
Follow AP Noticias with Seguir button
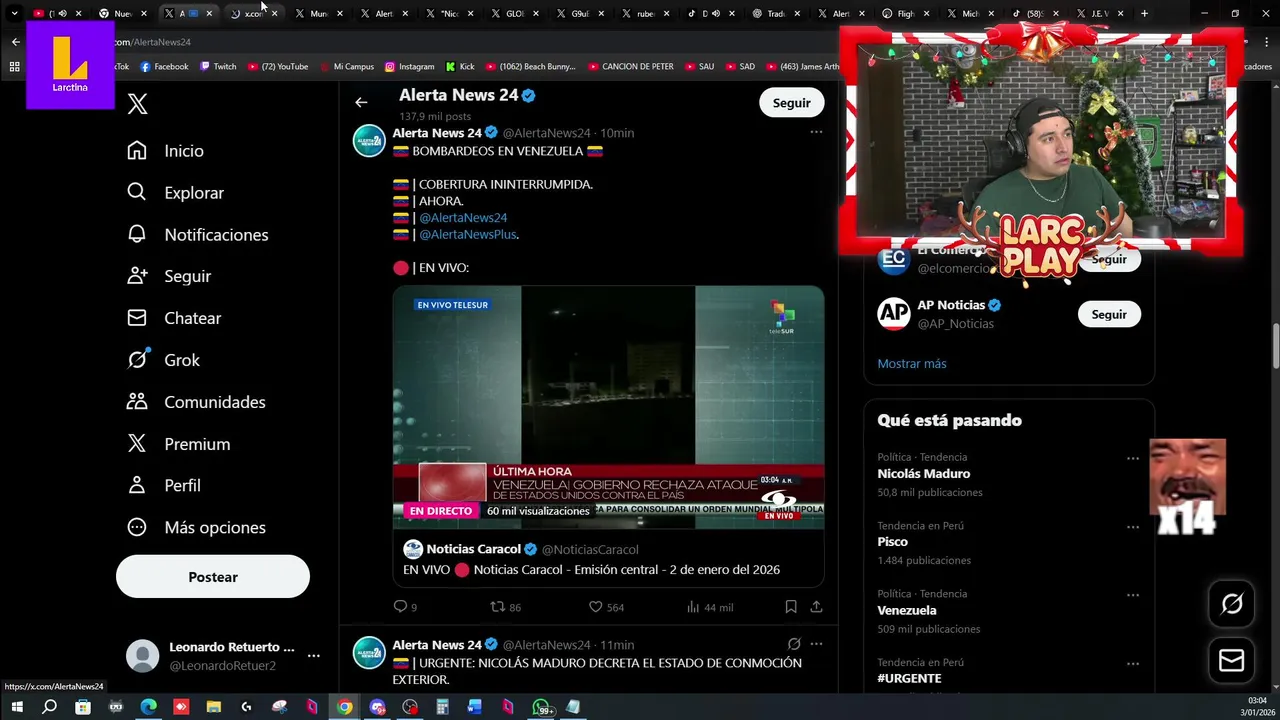(1109, 314)
